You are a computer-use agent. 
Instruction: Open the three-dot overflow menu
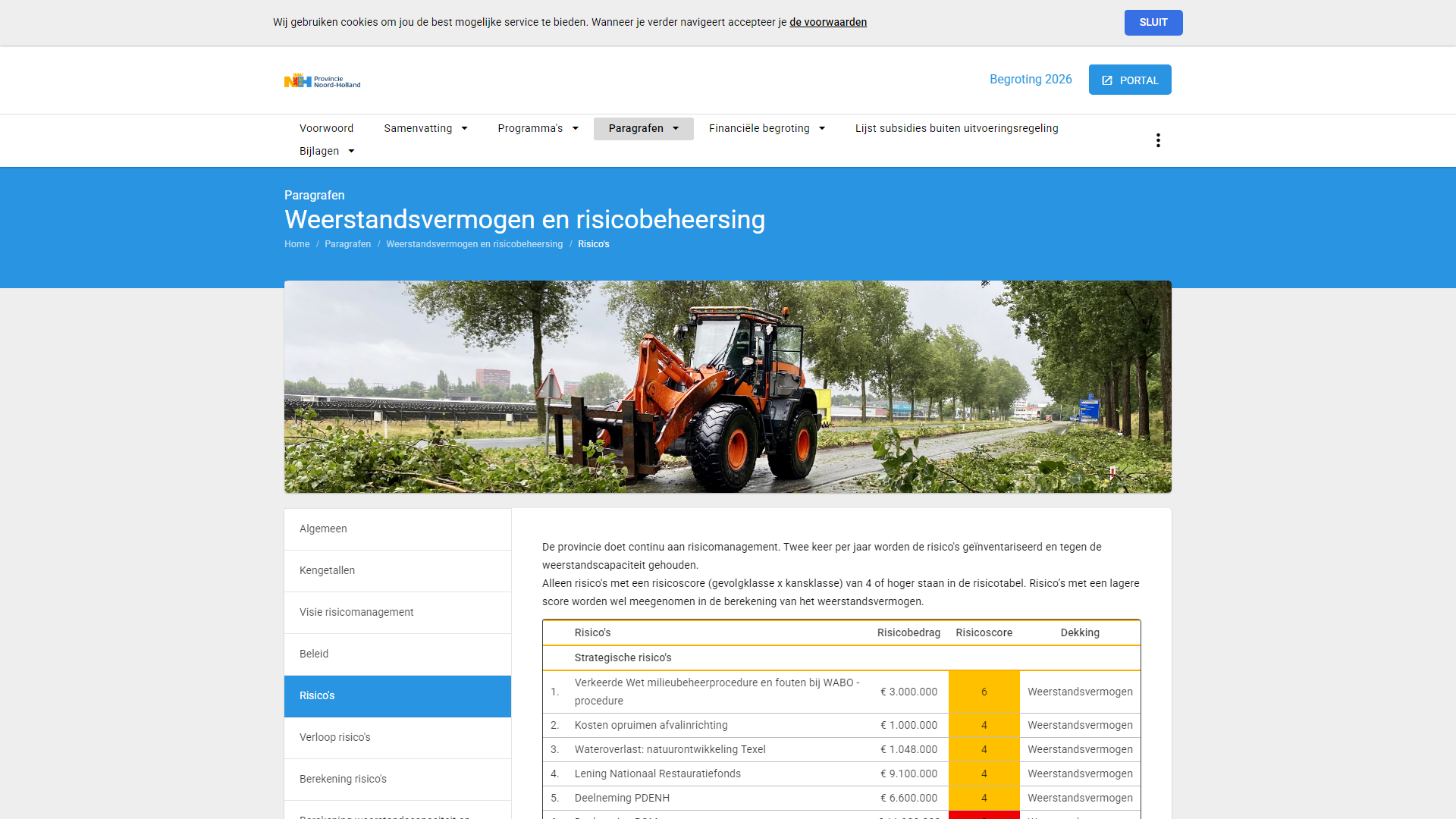[1158, 140]
